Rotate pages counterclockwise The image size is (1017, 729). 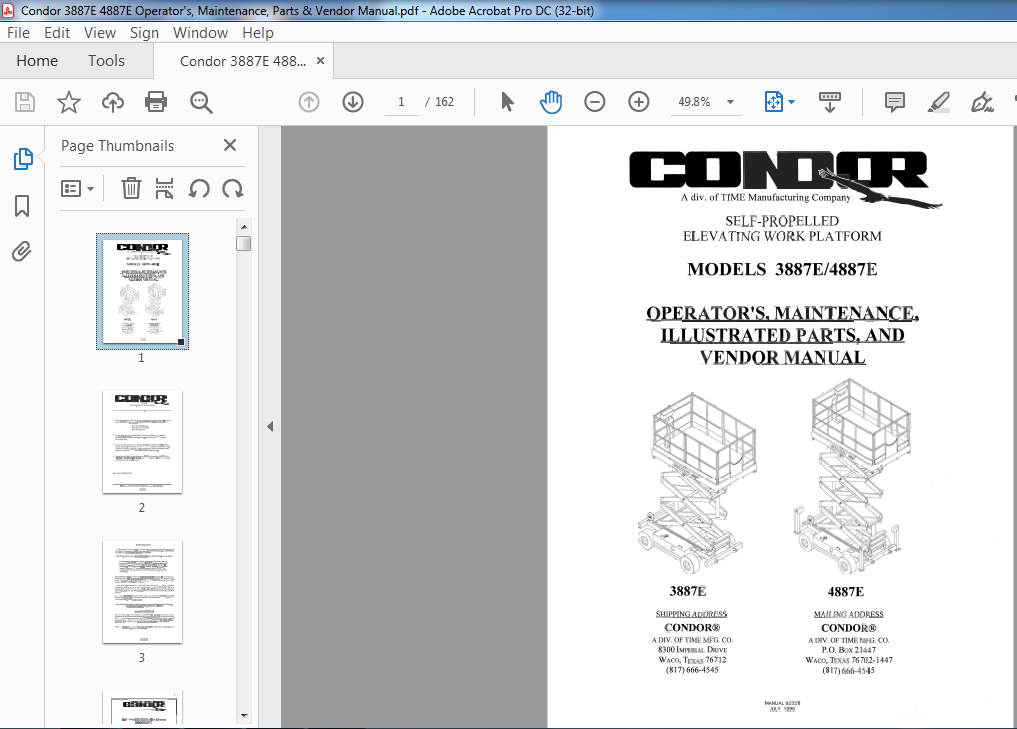tap(198, 189)
